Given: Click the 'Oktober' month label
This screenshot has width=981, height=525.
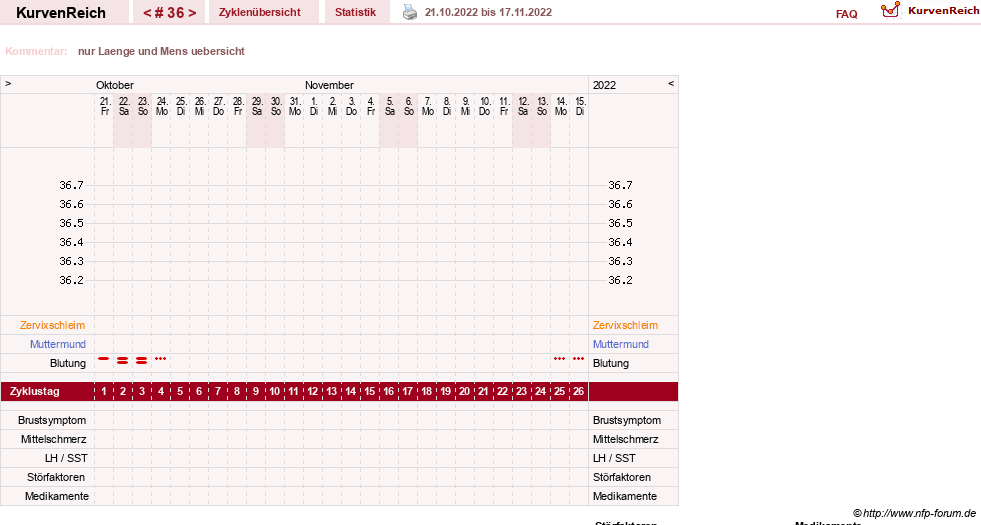Looking at the screenshot, I should point(115,85).
